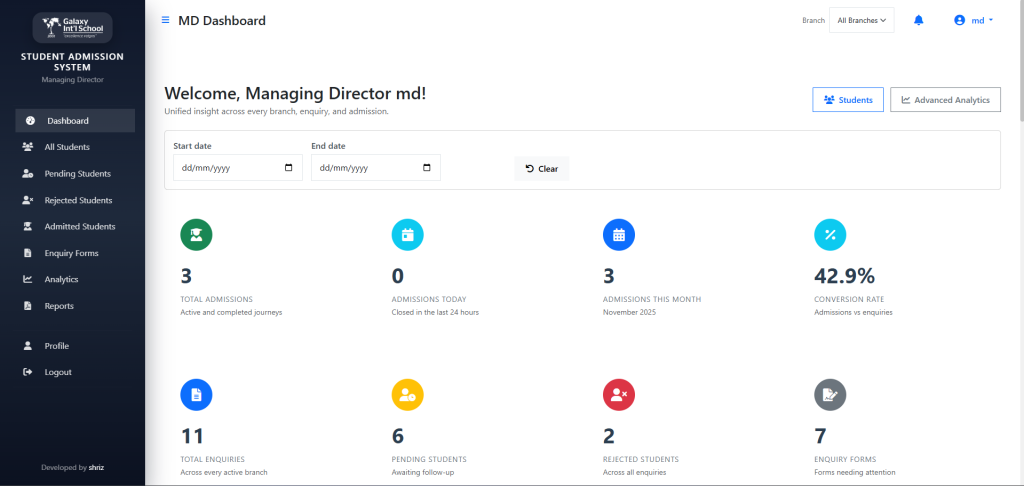The height and width of the screenshot is (486, 1024).
Task: Click the green Total Admissions icon
Action: tap(196, 235)
